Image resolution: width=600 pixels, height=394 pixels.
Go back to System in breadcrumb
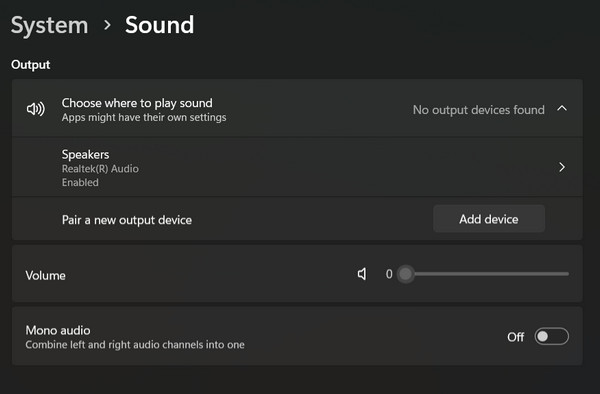[x=49, y=26]
